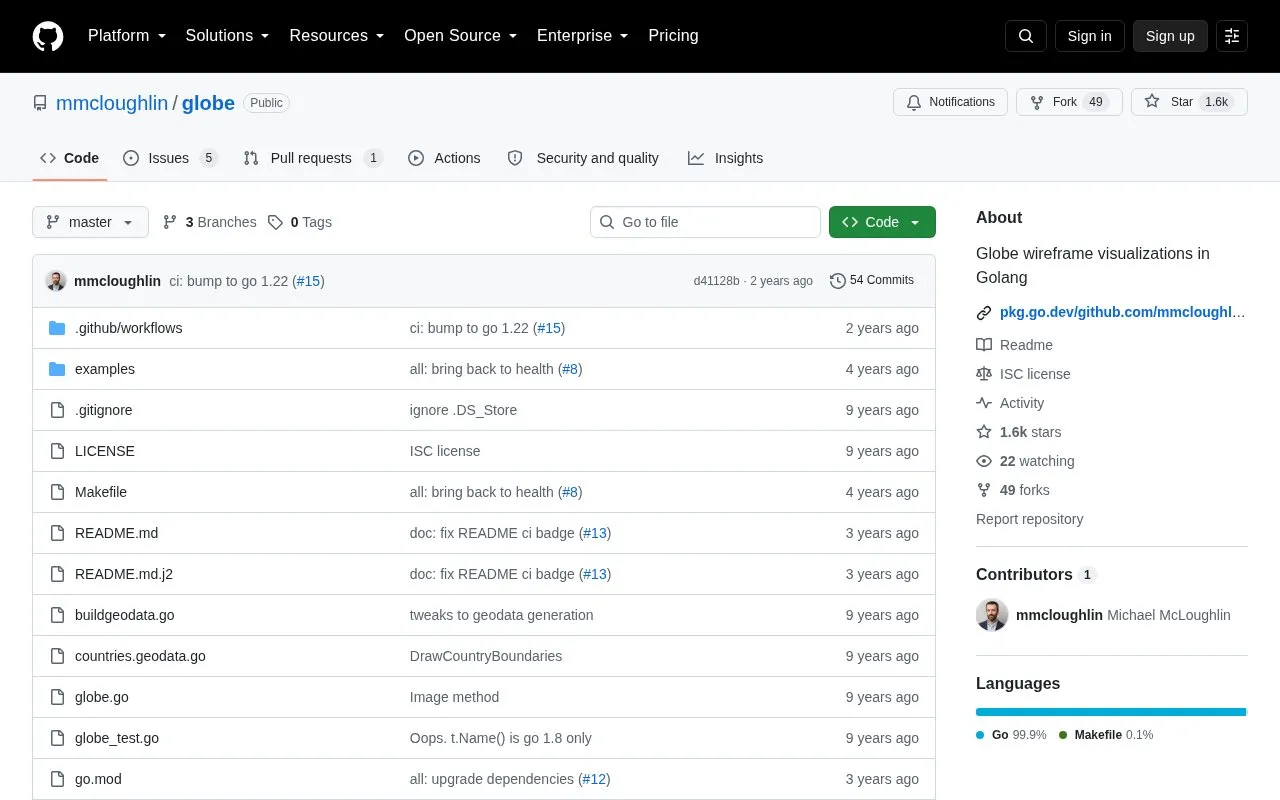Star the globe repository
This screenshot has height=800, width=1280.
[x=1189, y=102]
